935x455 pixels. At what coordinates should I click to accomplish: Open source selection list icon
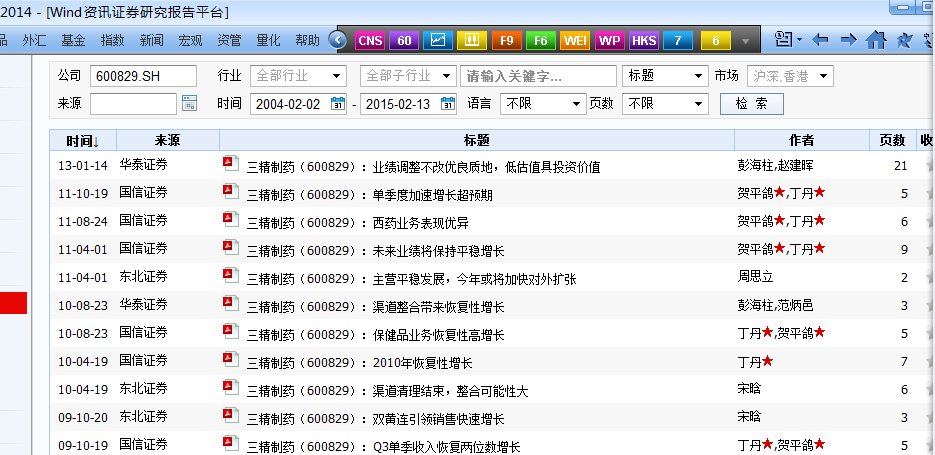190,104
